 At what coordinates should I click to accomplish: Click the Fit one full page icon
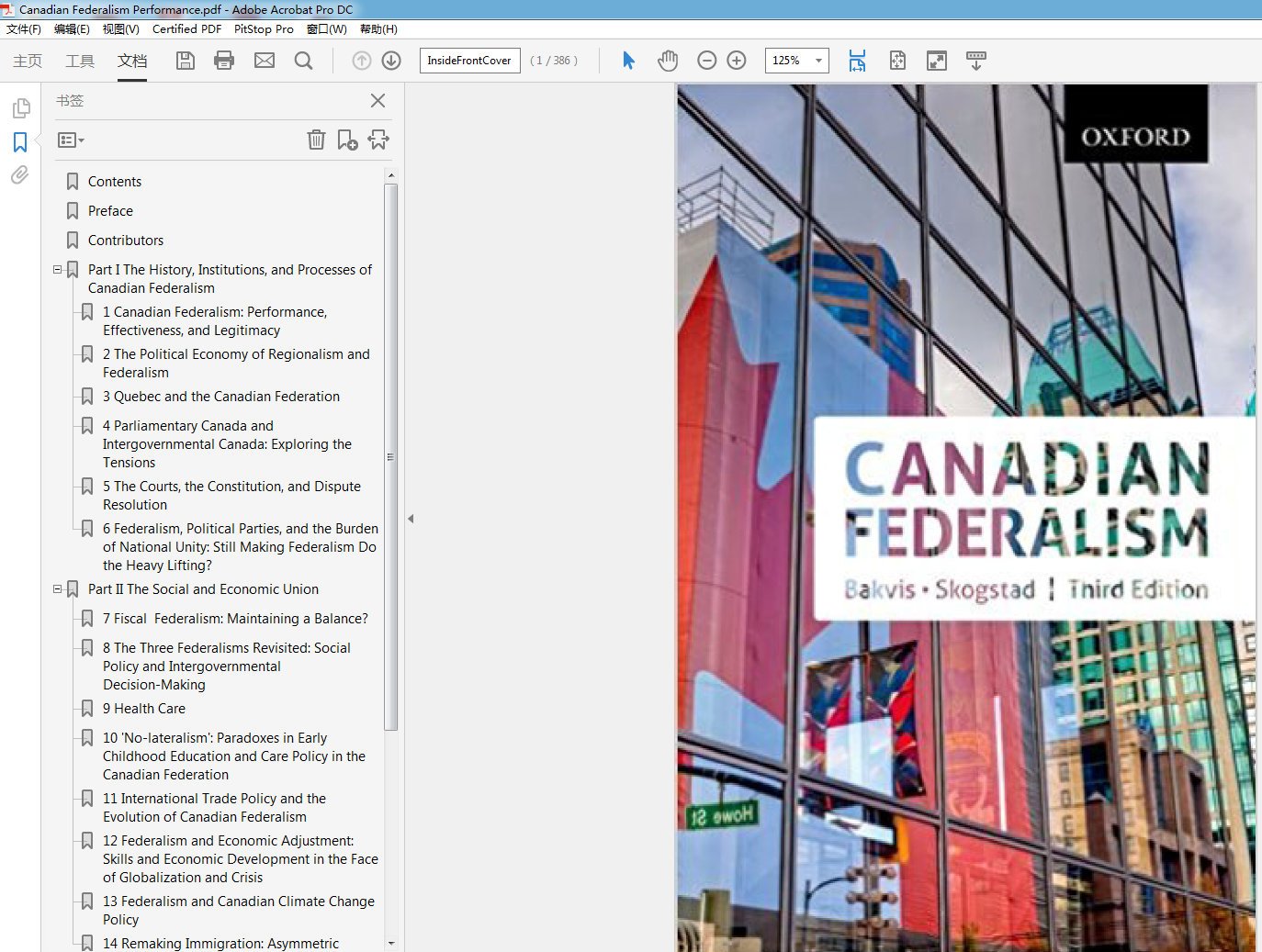(897, 61)
